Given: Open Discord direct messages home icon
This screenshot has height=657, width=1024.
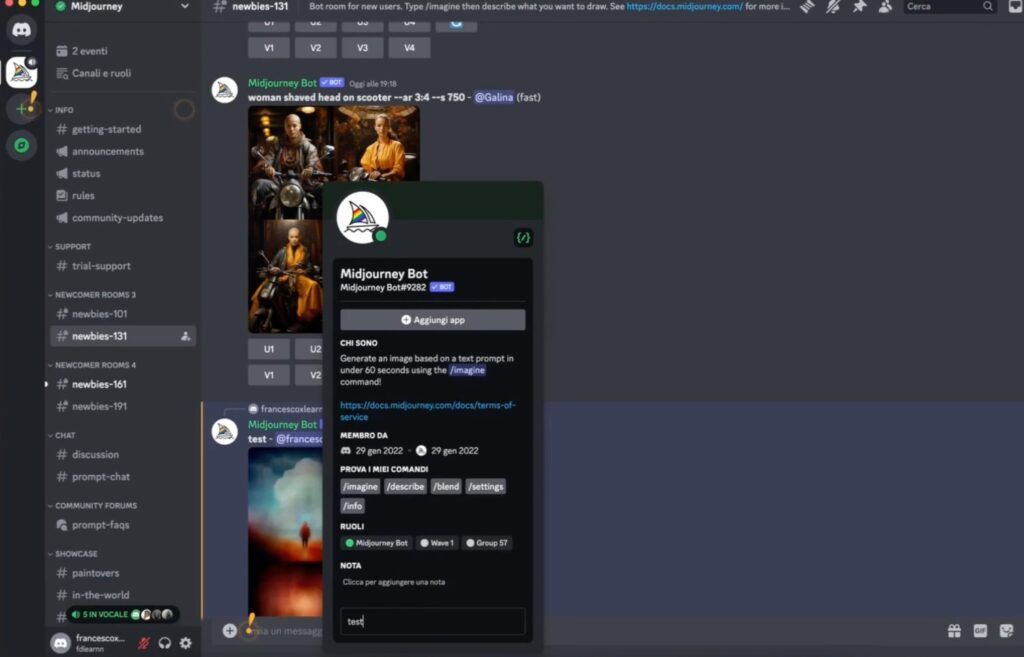Looking at the screenshot, I should point(22,30).
